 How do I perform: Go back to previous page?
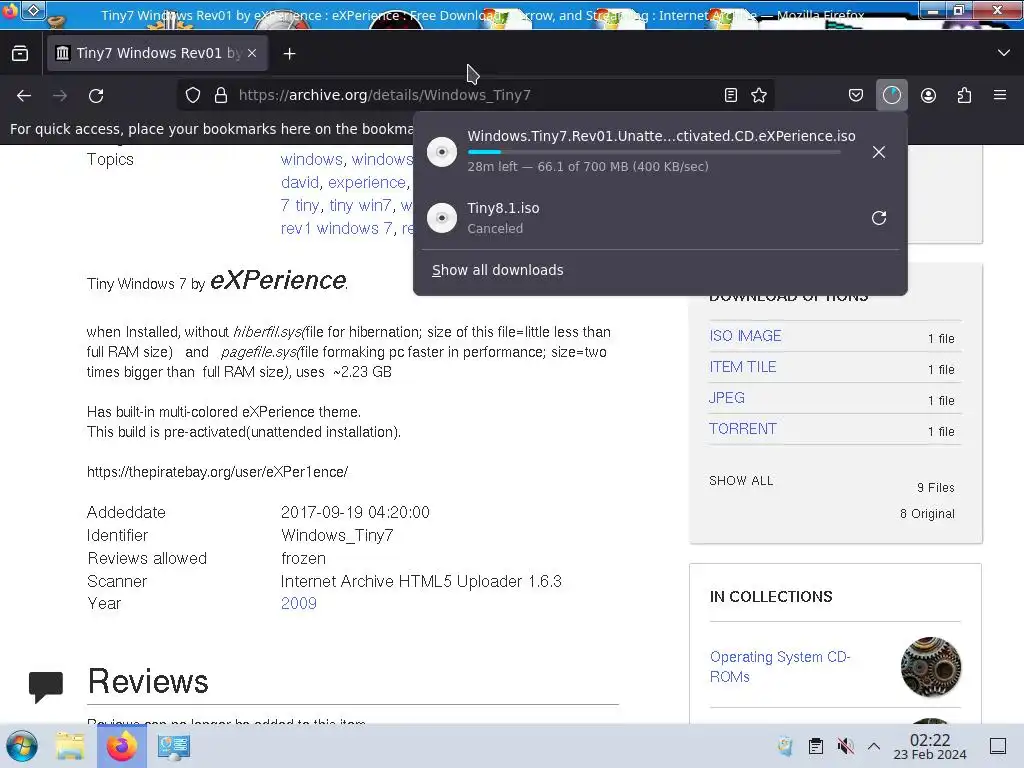click(24, 95)
